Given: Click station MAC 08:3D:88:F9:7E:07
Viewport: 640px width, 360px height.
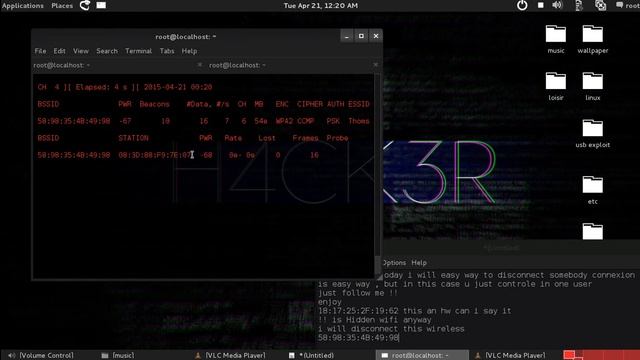Looking at the screenshot, I should click(x=154, y=155).
